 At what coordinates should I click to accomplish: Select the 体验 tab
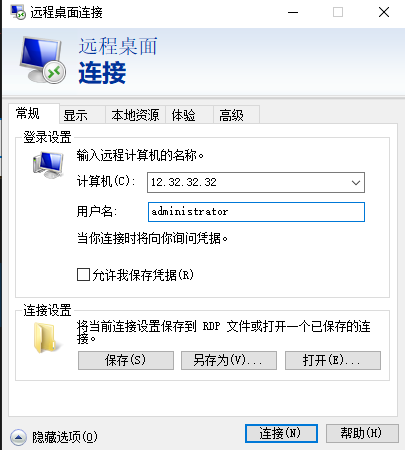click(183, 115)
